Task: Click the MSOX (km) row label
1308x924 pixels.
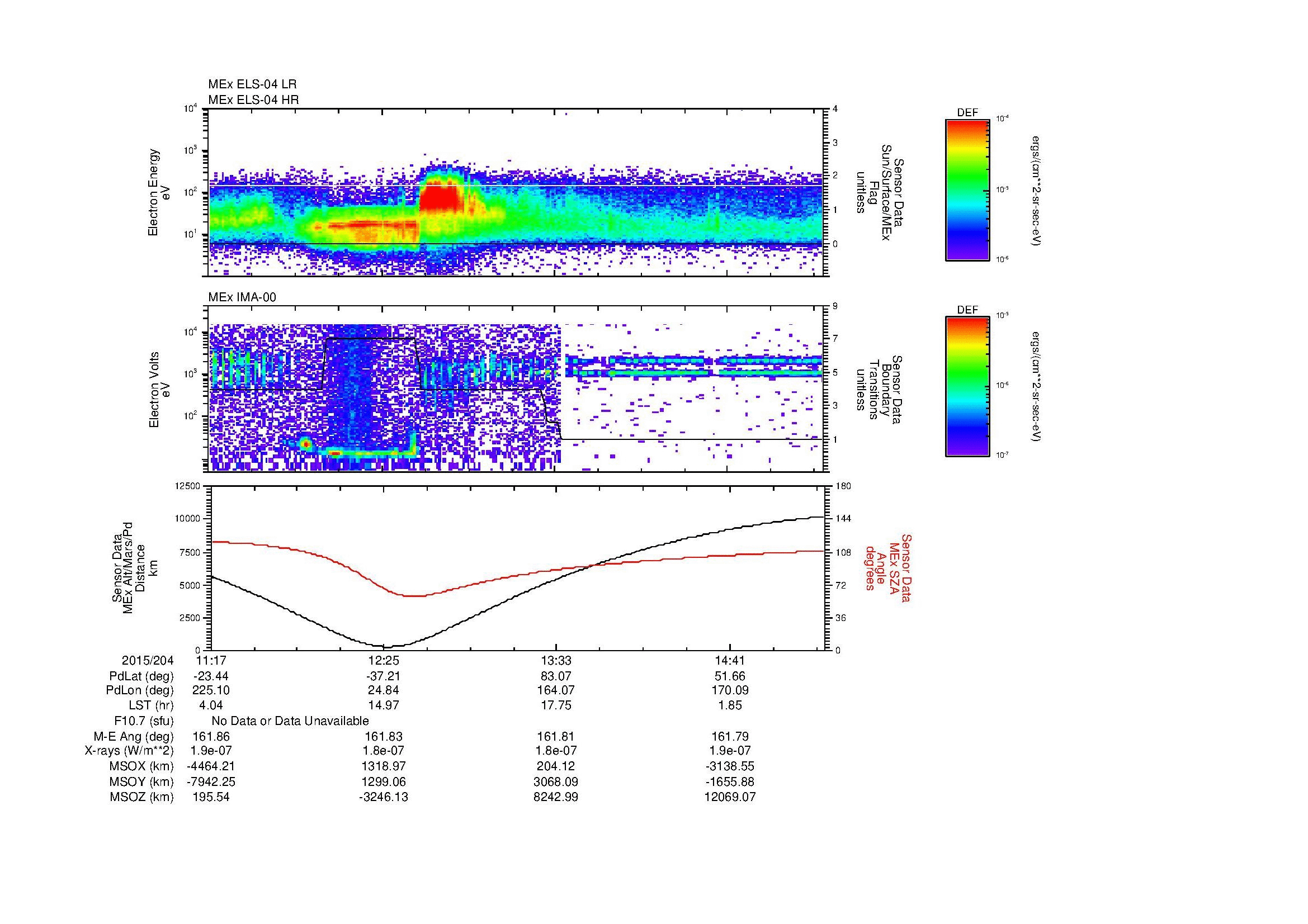Action: pos(141,766)
